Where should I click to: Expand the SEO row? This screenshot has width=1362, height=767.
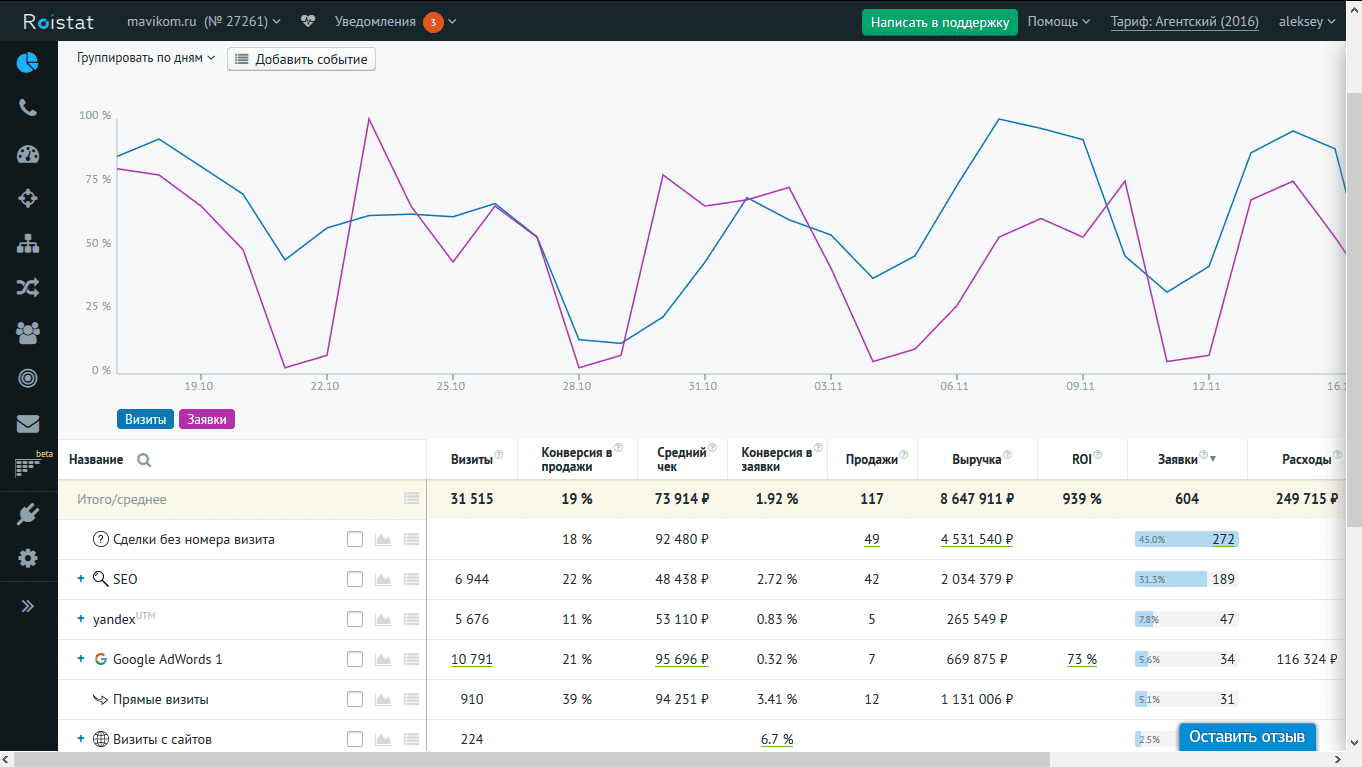click(x=81, y=579)
